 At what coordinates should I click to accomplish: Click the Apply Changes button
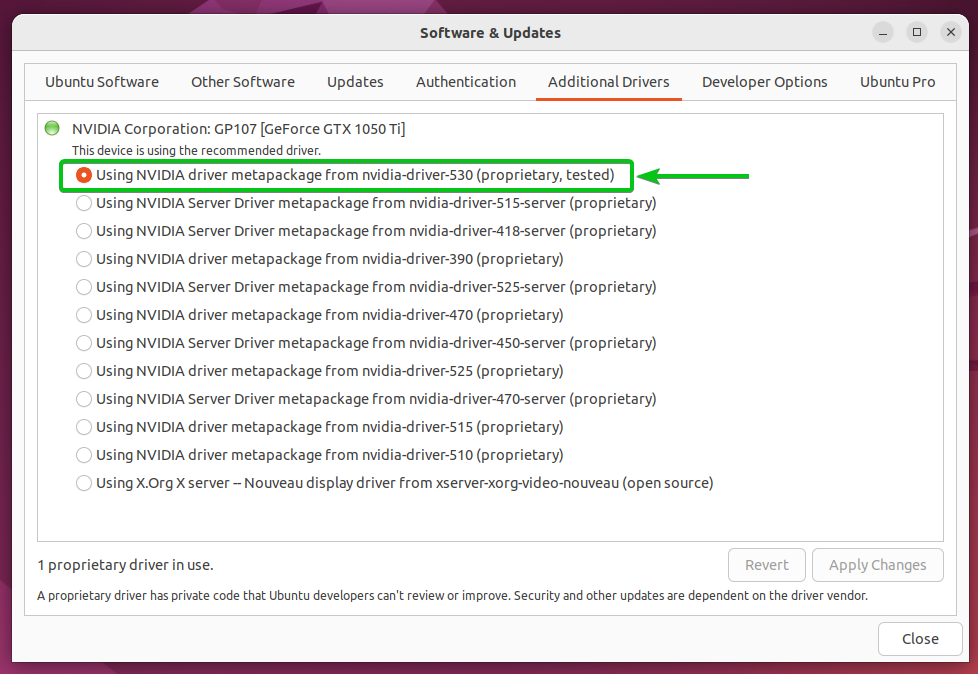[x=878, y=565]
